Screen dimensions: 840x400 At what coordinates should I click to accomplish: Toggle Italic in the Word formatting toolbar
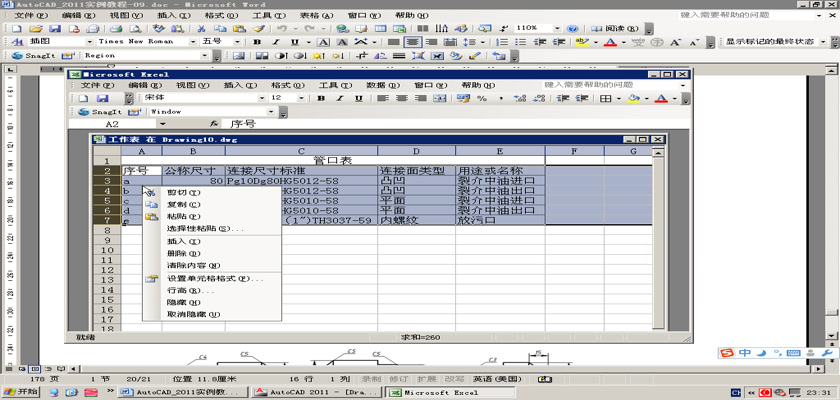coord(276,42)
